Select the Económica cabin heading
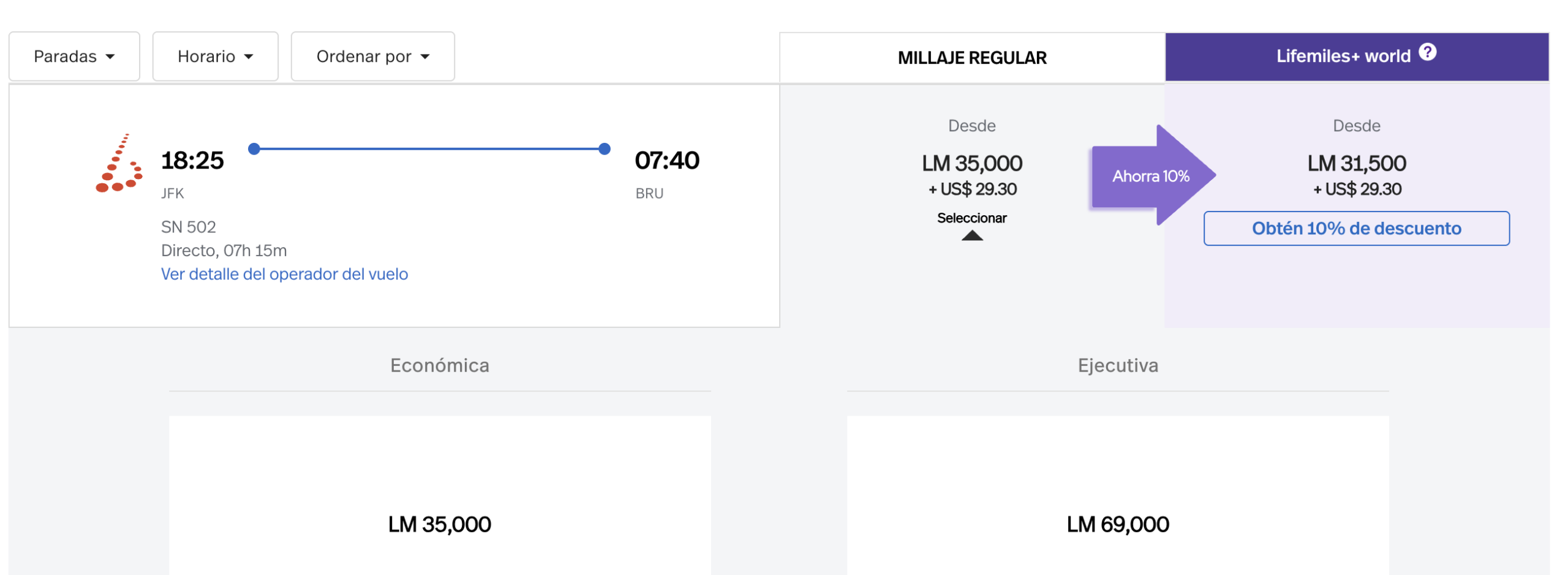1568x575 pixels. point(440,365)
